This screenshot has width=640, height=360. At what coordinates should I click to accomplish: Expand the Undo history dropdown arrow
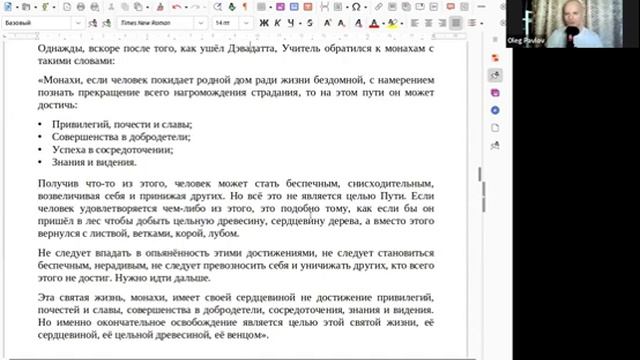(186, 7)
